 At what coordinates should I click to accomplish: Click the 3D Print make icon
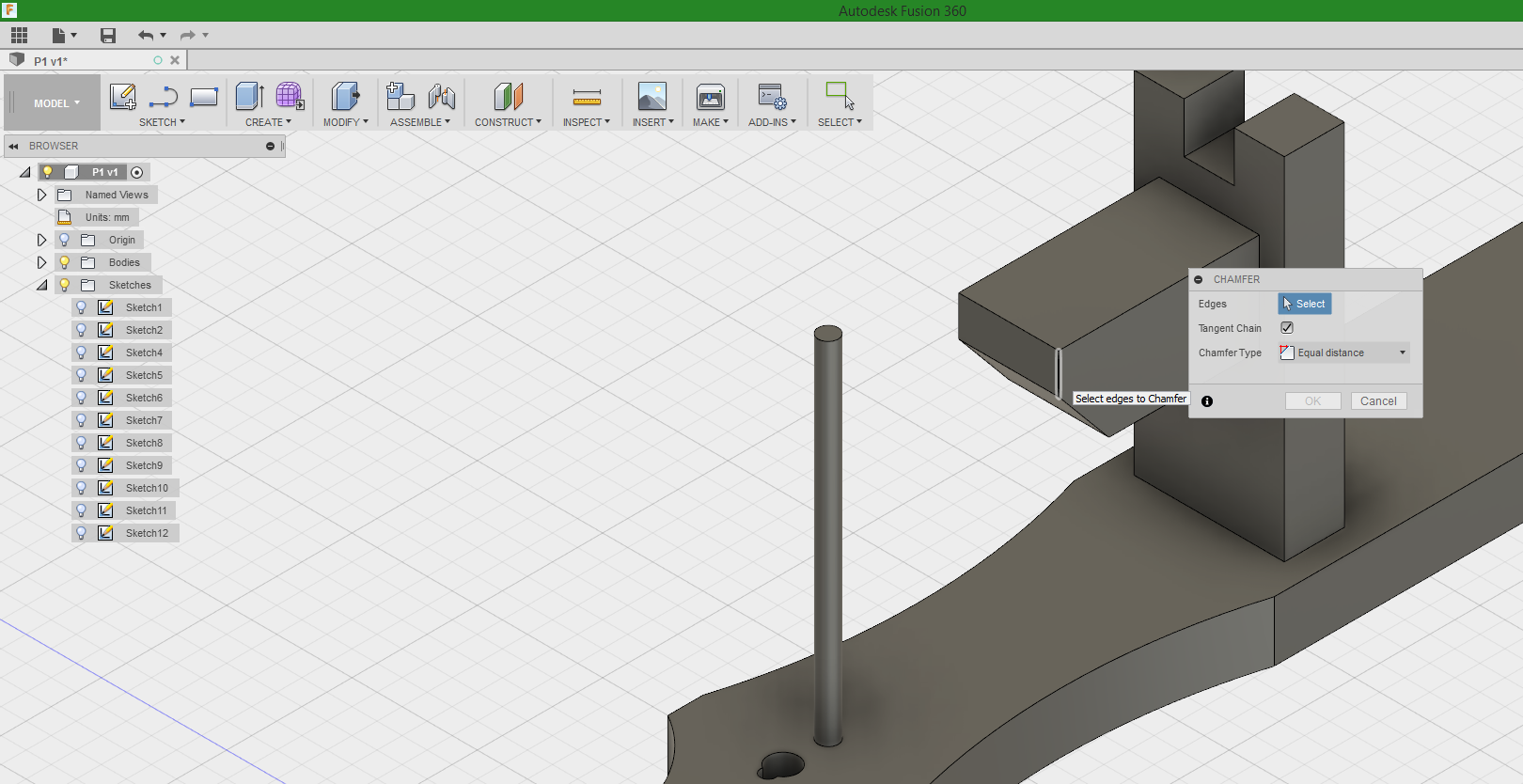tap(710, 97)
